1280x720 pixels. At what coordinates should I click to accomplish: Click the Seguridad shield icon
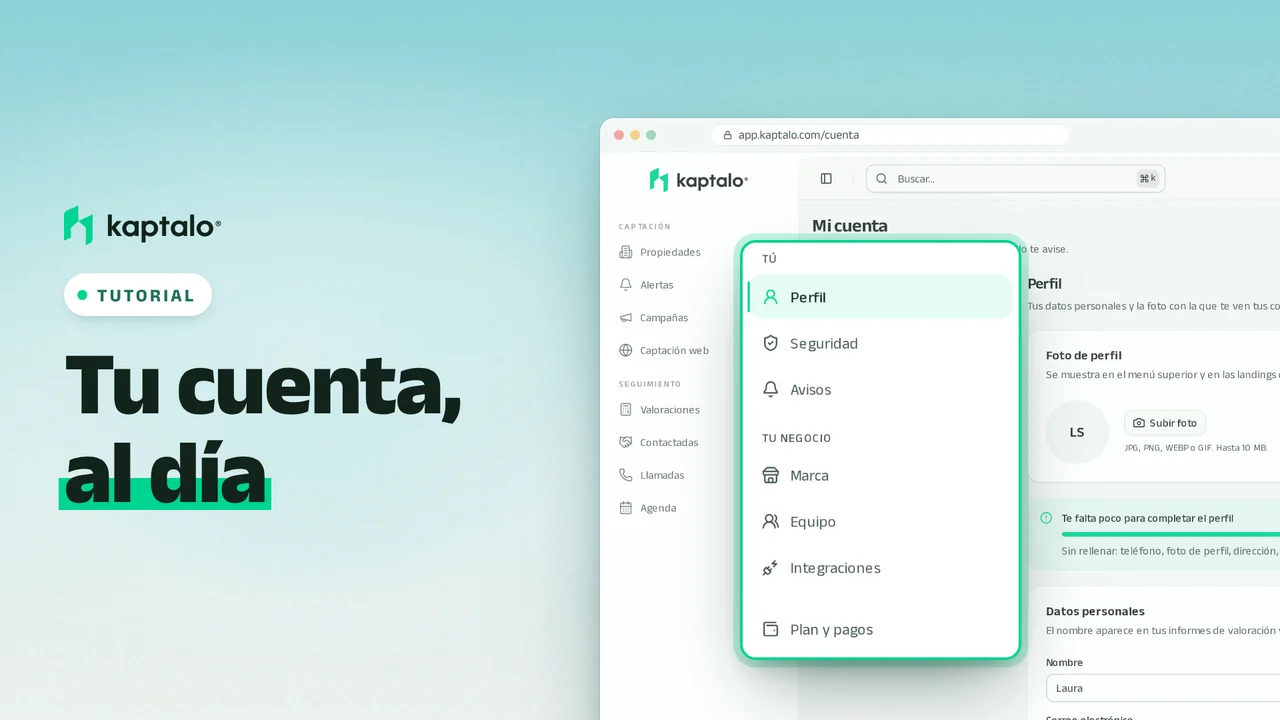[770, 343]
